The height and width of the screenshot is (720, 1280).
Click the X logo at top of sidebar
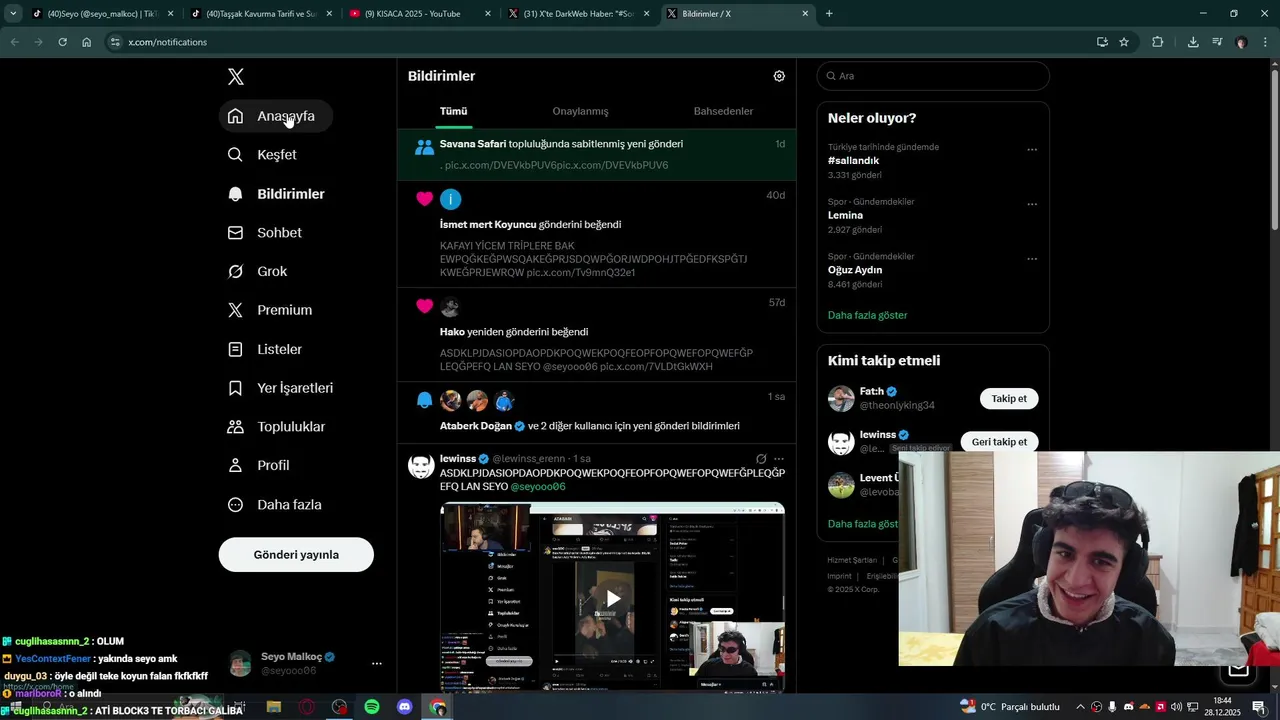pos(236,77)
